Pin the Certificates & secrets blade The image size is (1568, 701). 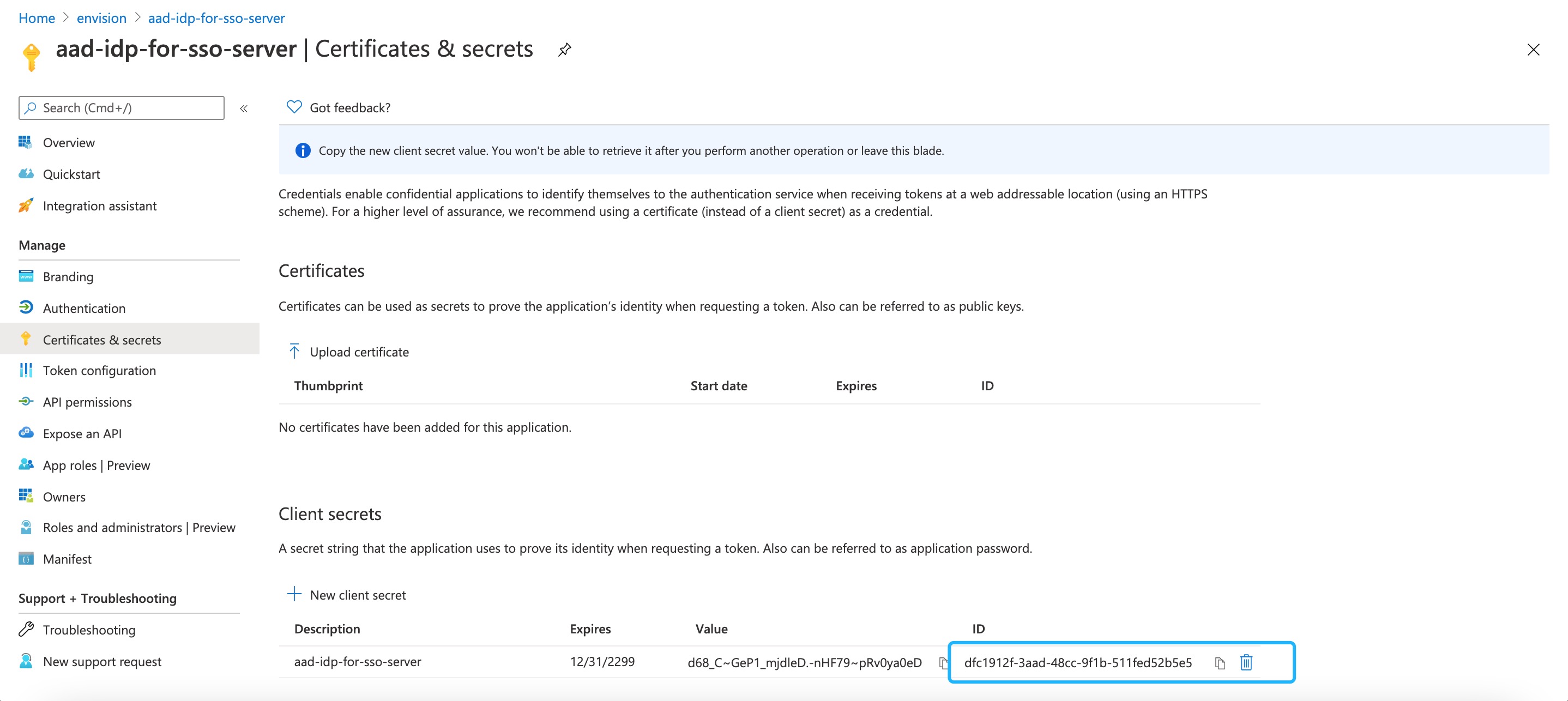point(564,49)
